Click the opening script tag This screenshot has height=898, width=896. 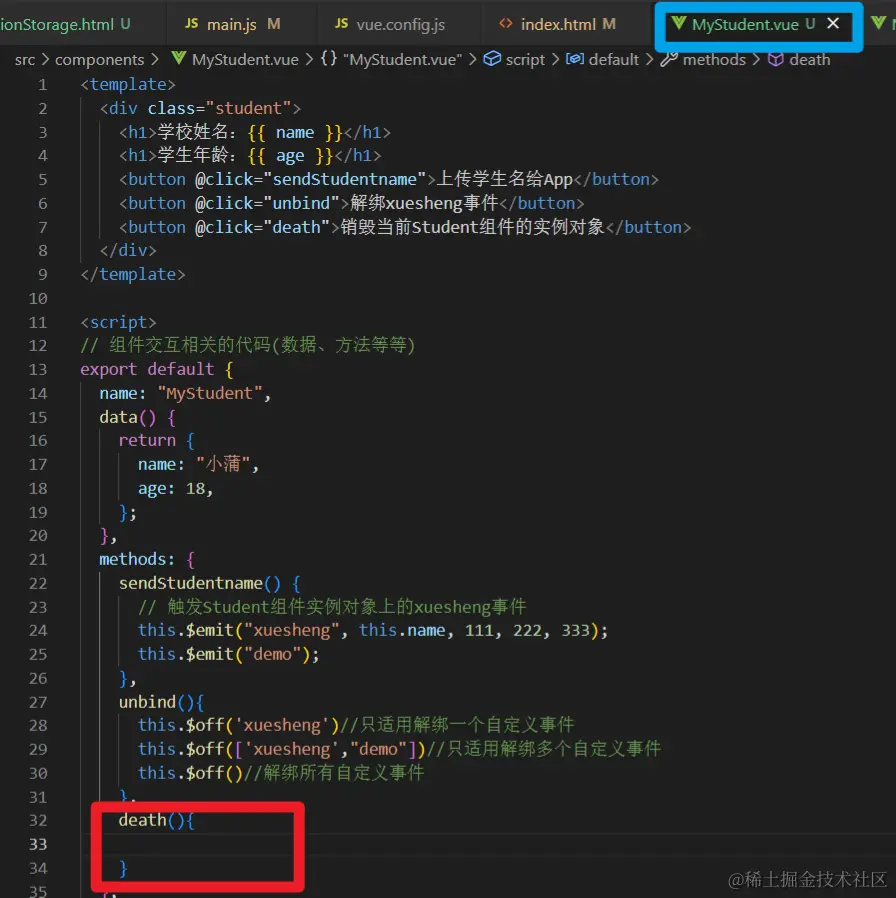[119, 322]
